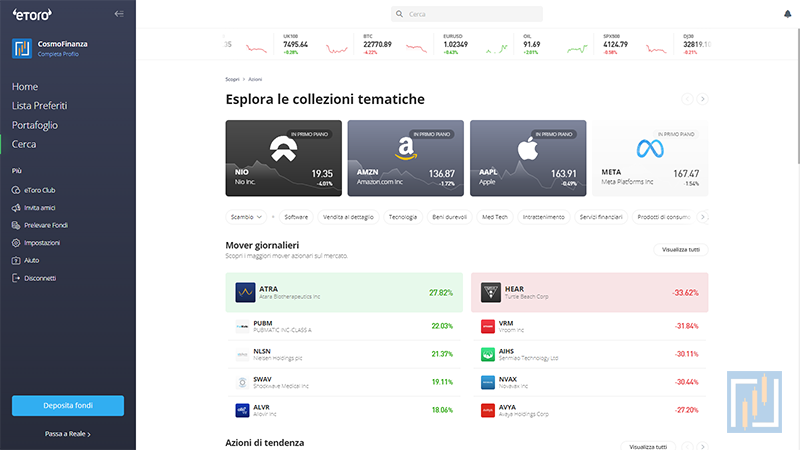This screenshot has width=800, height=450.
Task: Click the OIL ticker item
Action: tap(553, 44)
